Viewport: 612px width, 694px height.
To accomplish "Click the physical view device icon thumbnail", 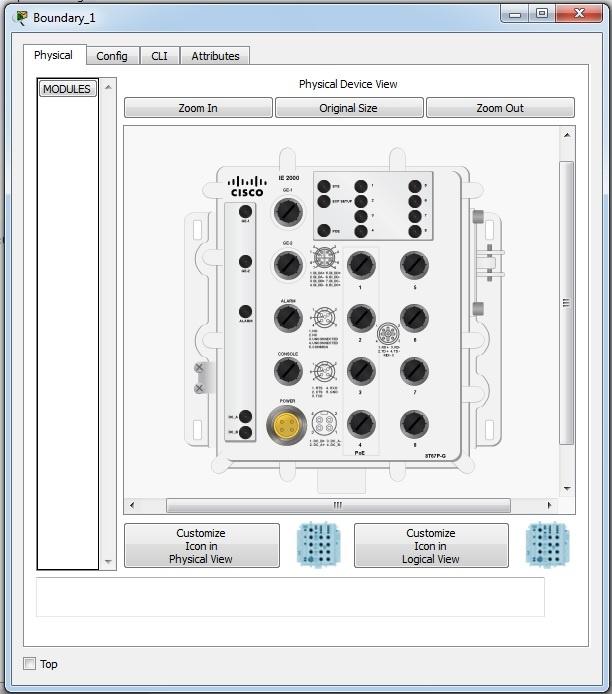I will click(318, 545).
